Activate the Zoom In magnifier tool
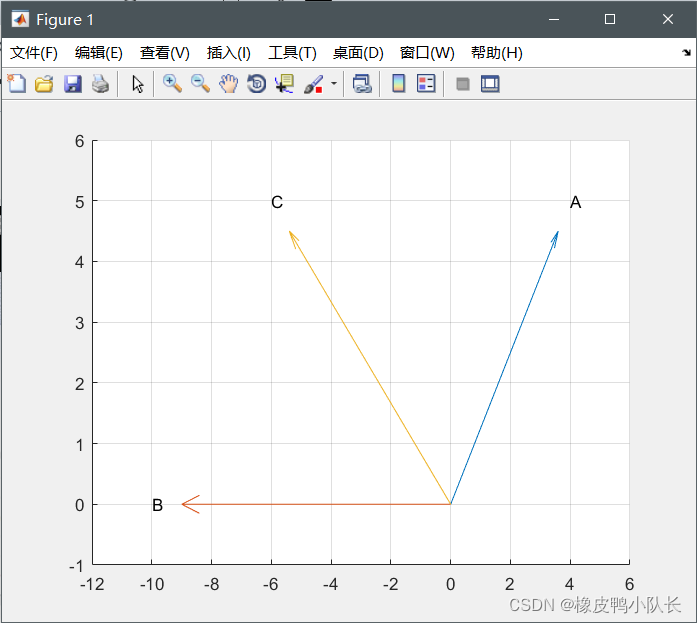The width and height of the screenshot is (697, 623). pos(172,84)
